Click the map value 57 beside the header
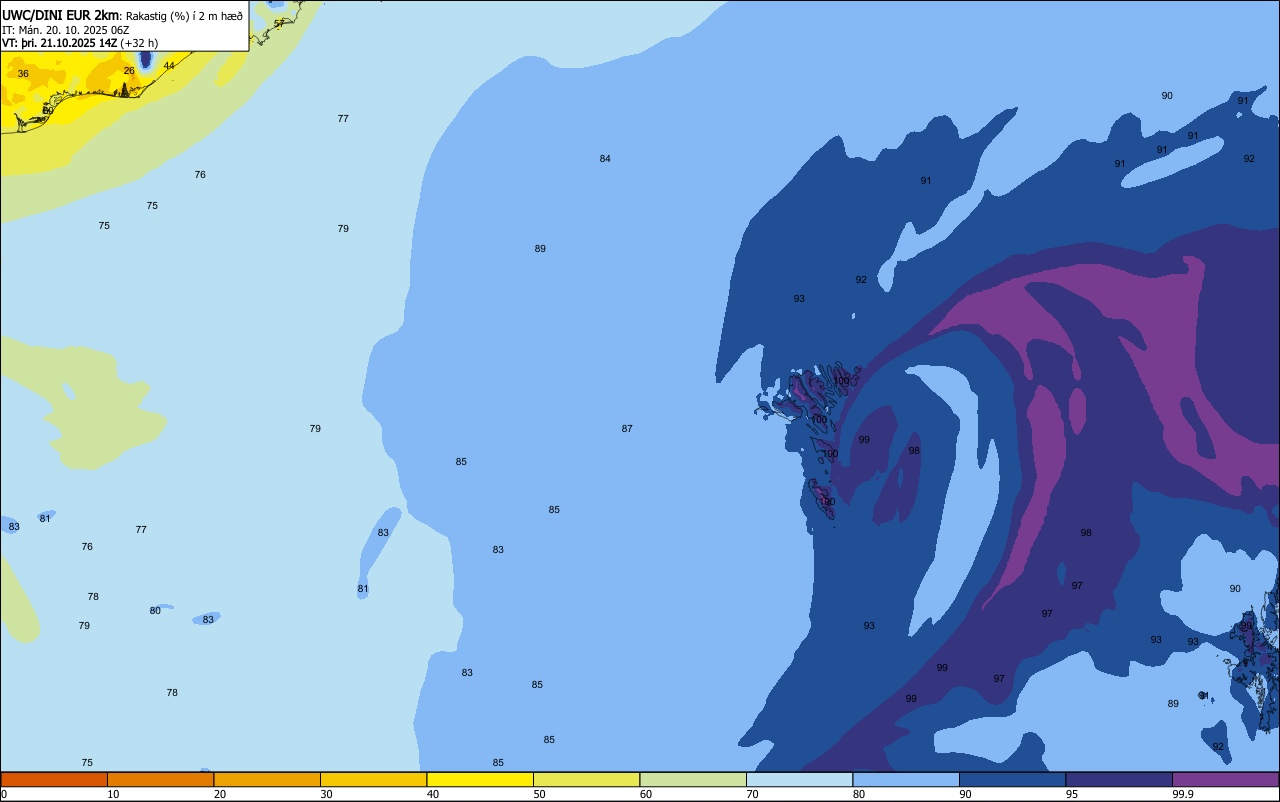 pos(279,23)
